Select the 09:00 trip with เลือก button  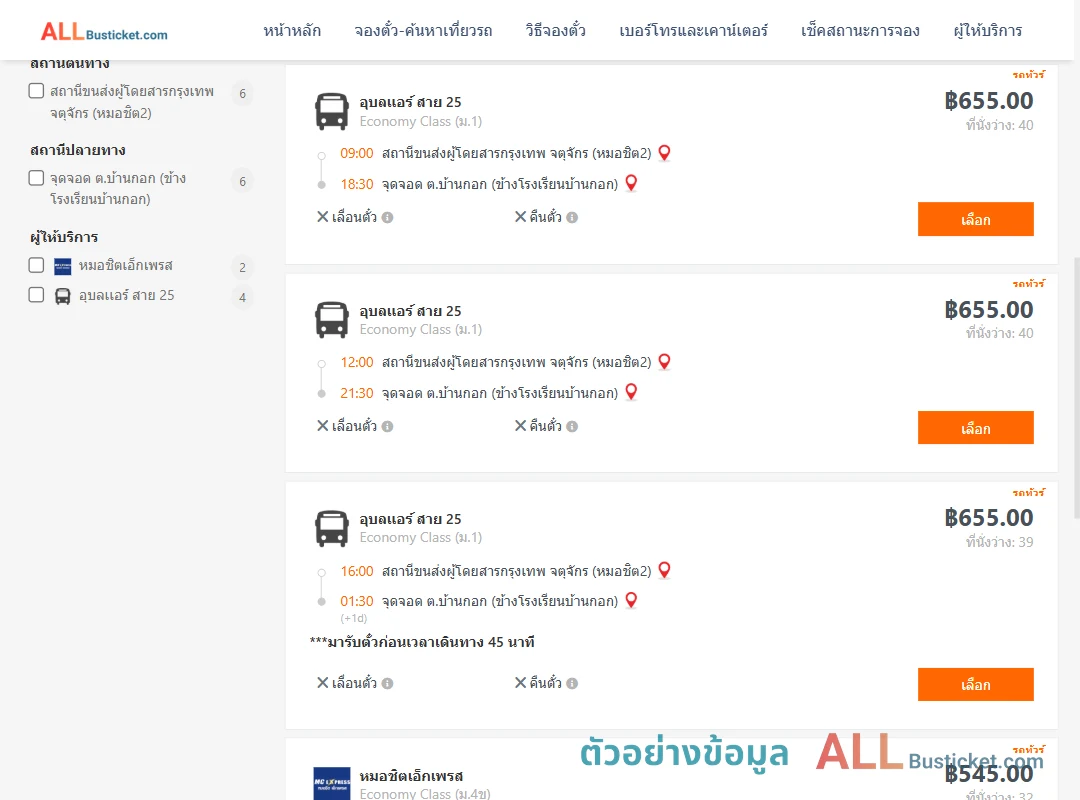click(x=975, y=219)
